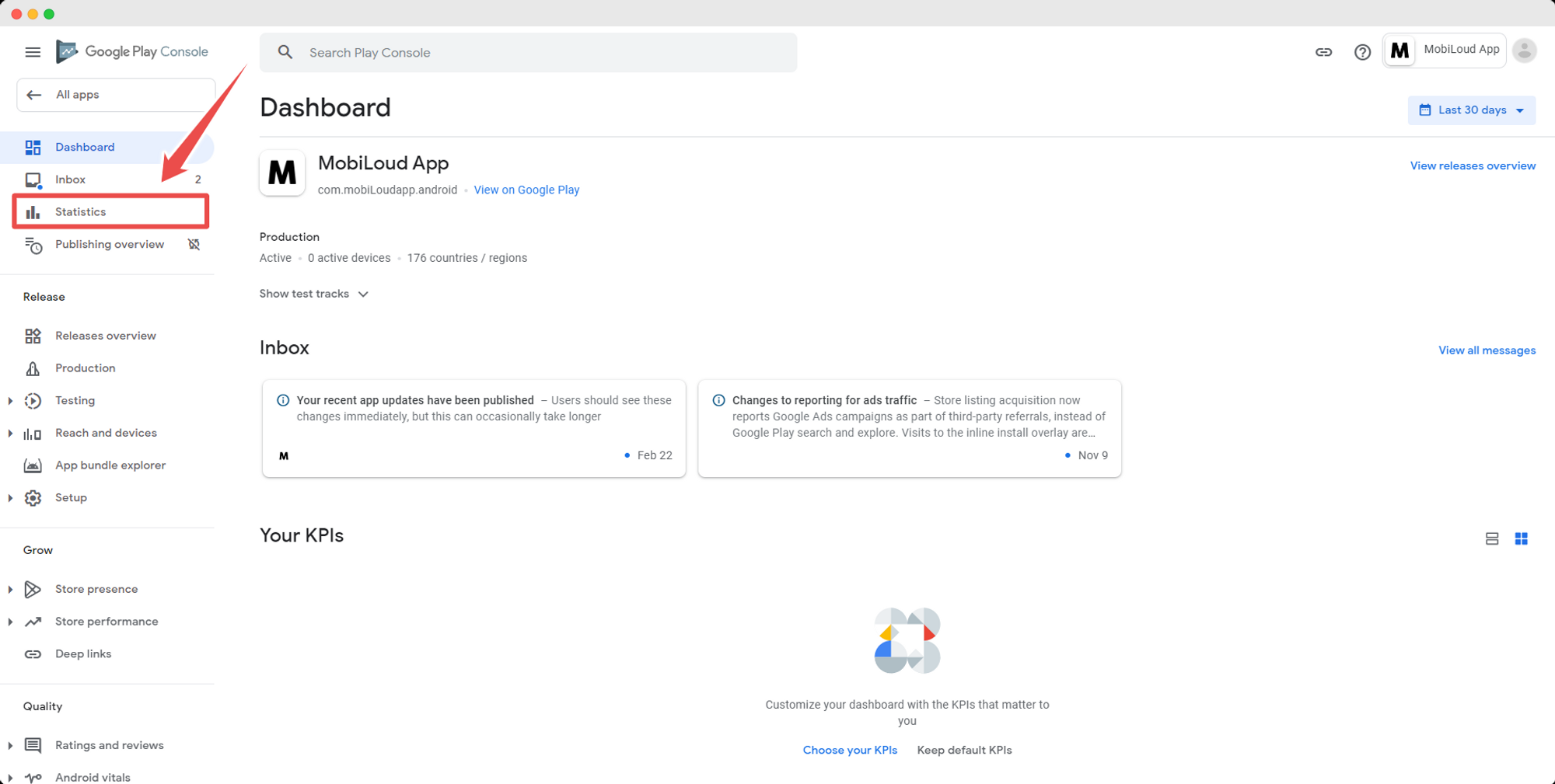
Task: Select Statistics in the sidebar
Action: pyautogui.click(x=110, y=212)
